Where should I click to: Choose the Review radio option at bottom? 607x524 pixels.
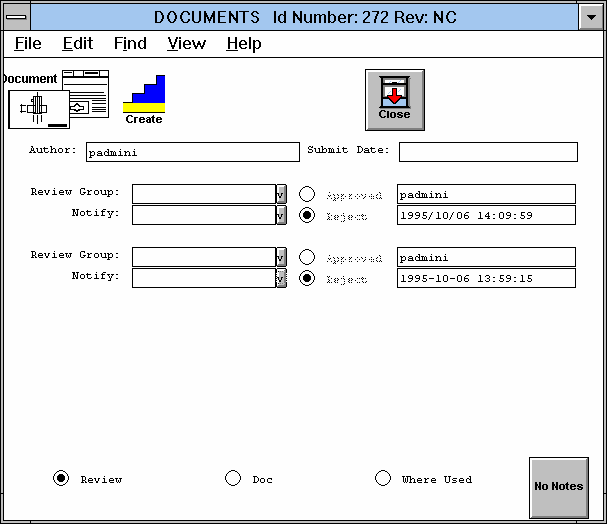coord(61,479)
